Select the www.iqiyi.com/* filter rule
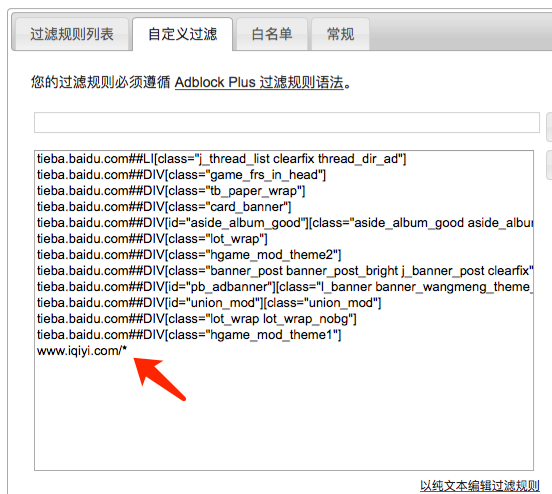Screen dimensions: 552x494 click(x=82, y=351)
